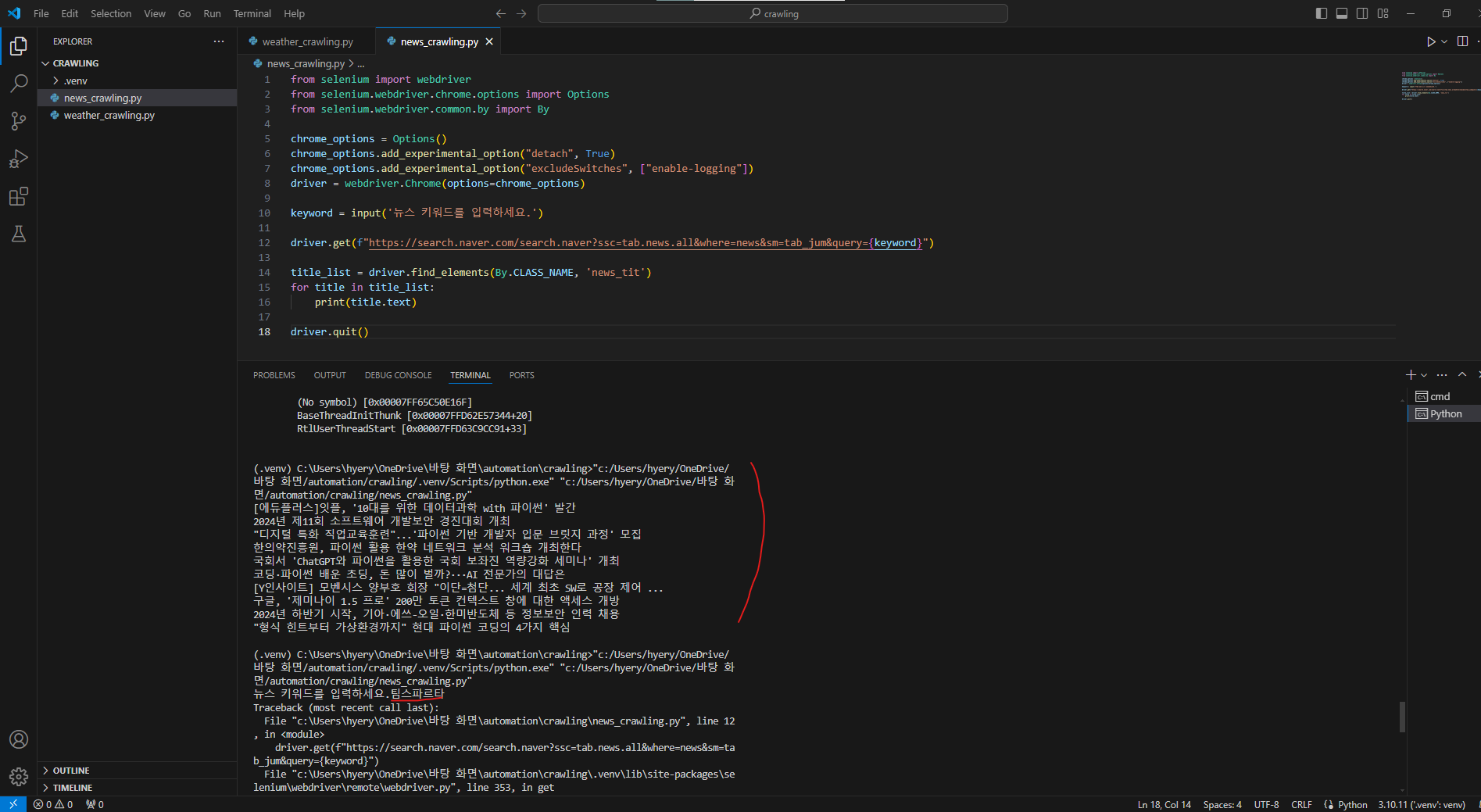
Task: Switch to the PORTS panel tab
Action: pos(521,375)
